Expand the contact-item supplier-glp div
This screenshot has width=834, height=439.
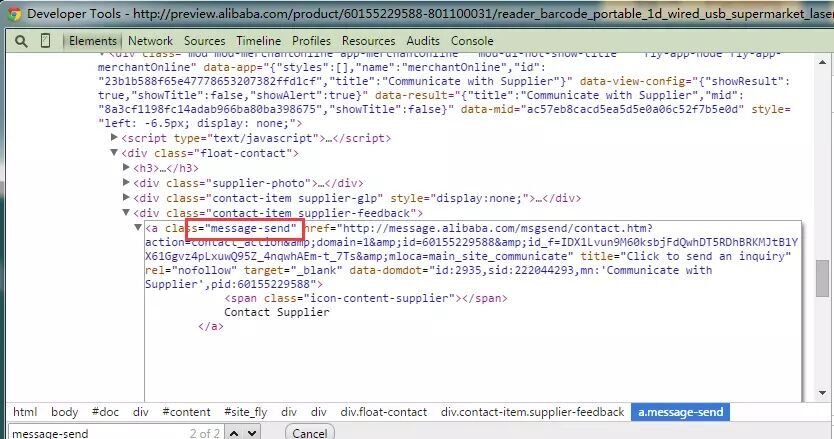pyautogui.click(x=126, y=198)
